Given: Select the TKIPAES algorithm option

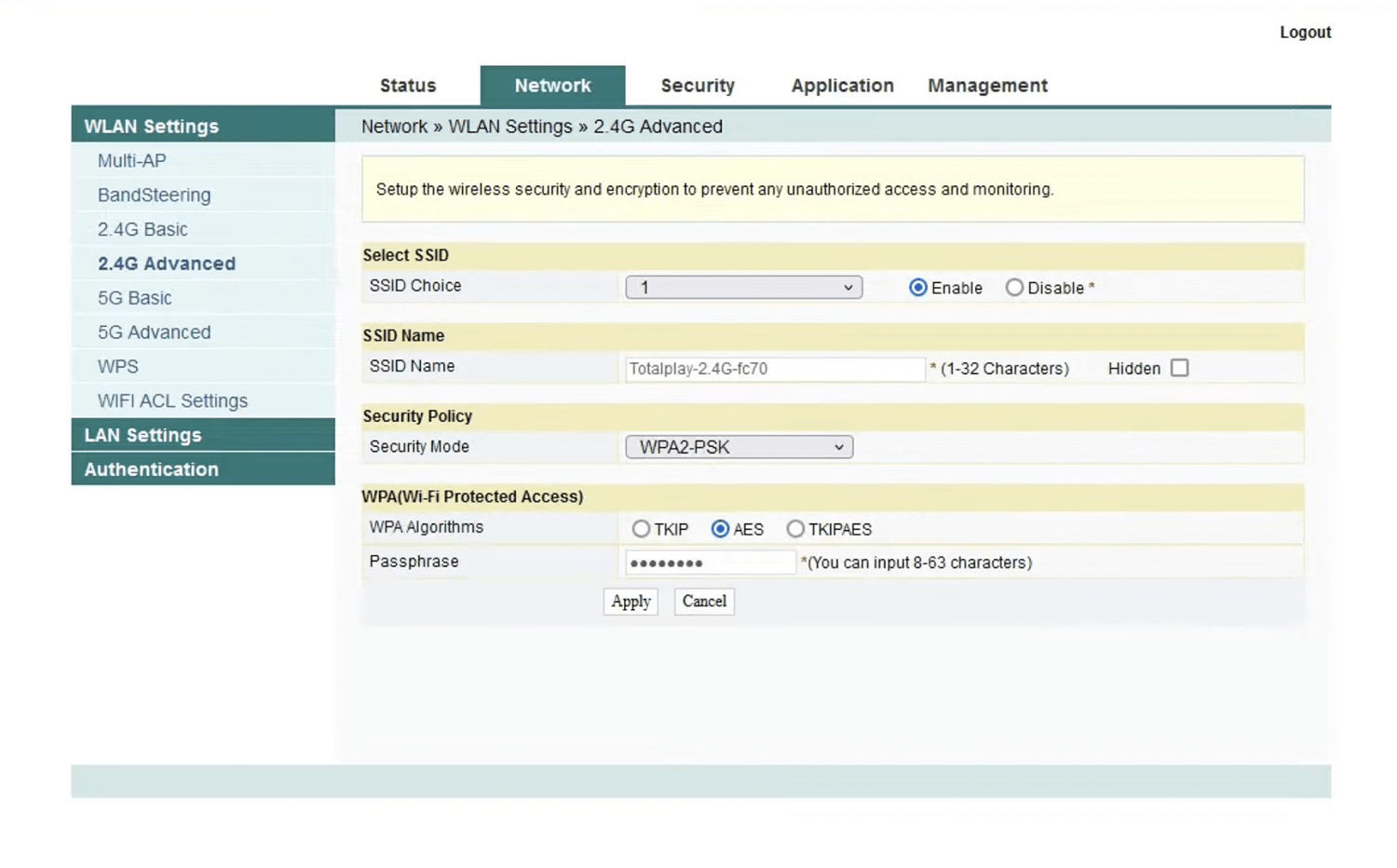Looking at the screenshot, I should click(794, 529).
